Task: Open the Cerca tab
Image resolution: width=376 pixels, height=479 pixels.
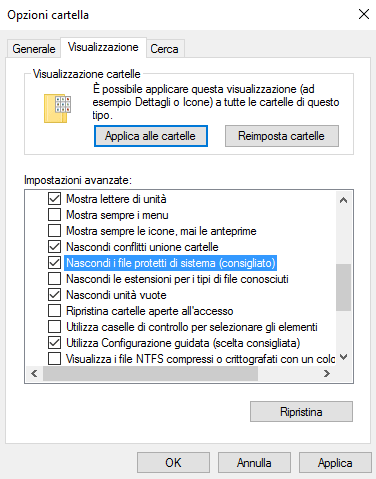Action: [x=164, y=49]
